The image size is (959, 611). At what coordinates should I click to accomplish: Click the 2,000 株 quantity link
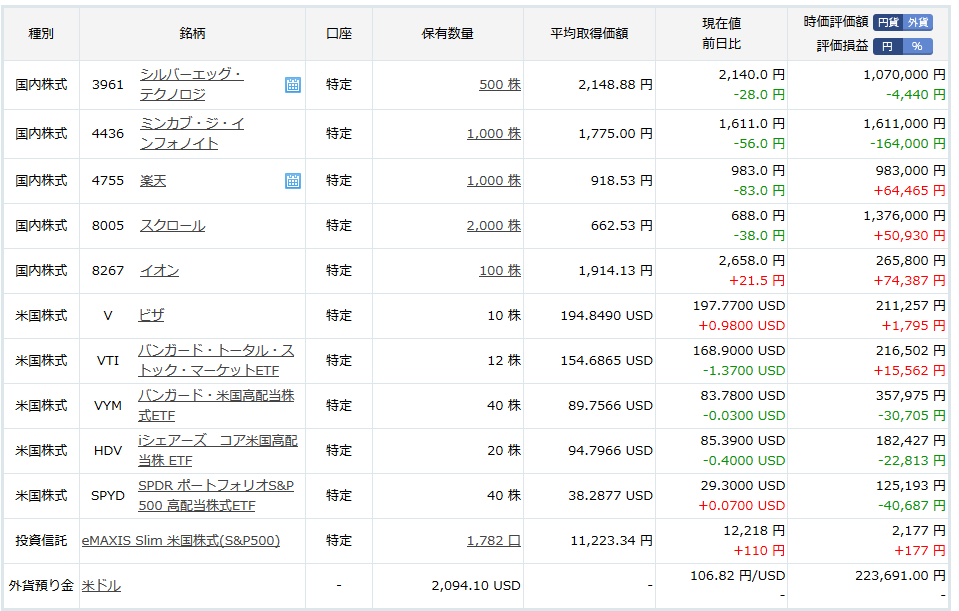pyautogui.click(x=494, y=226)
